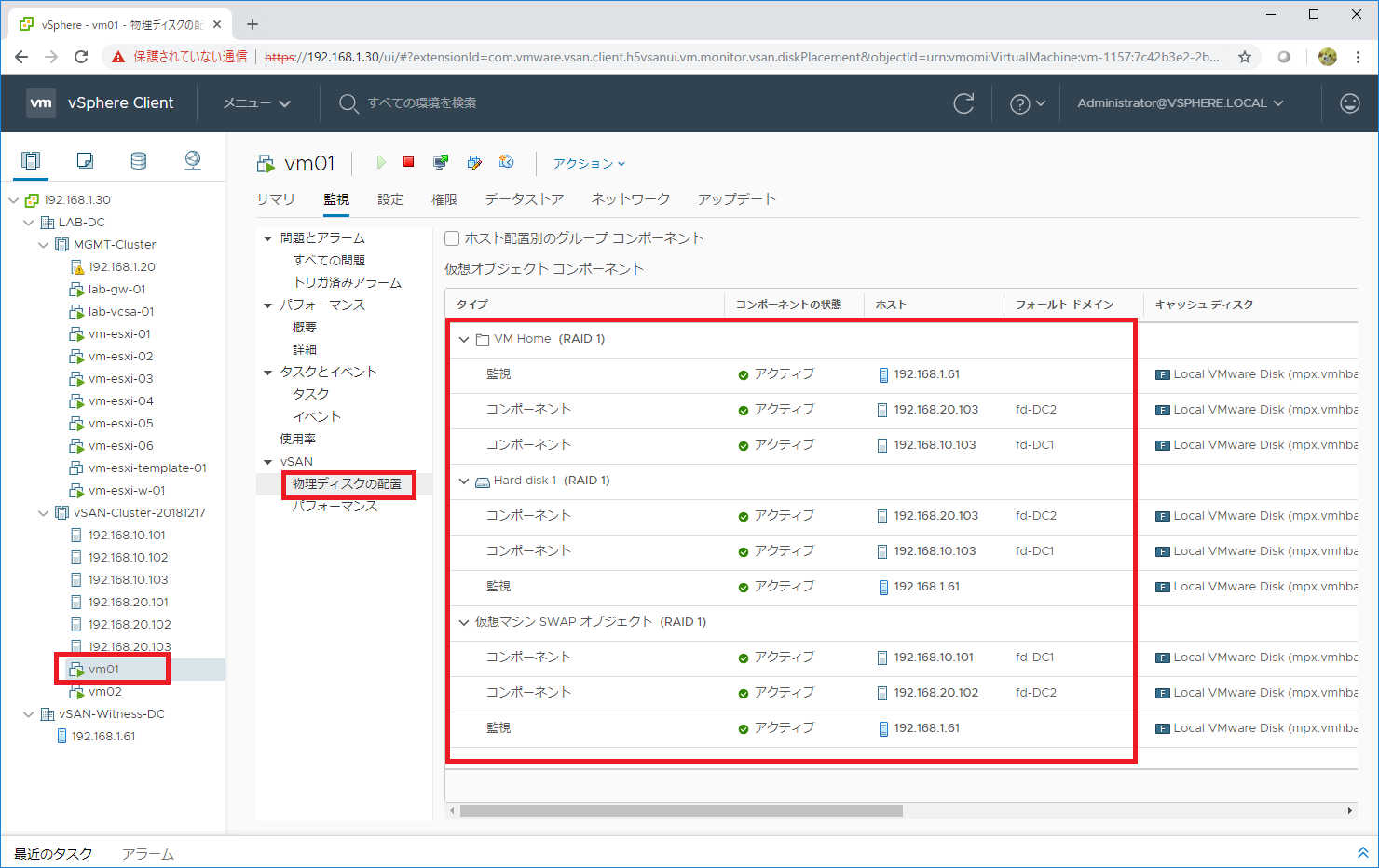1379x868 pixels.
Task: Open Administrator@VSPHERE.LOCAL user menu
Action: tap(1181, 103)
